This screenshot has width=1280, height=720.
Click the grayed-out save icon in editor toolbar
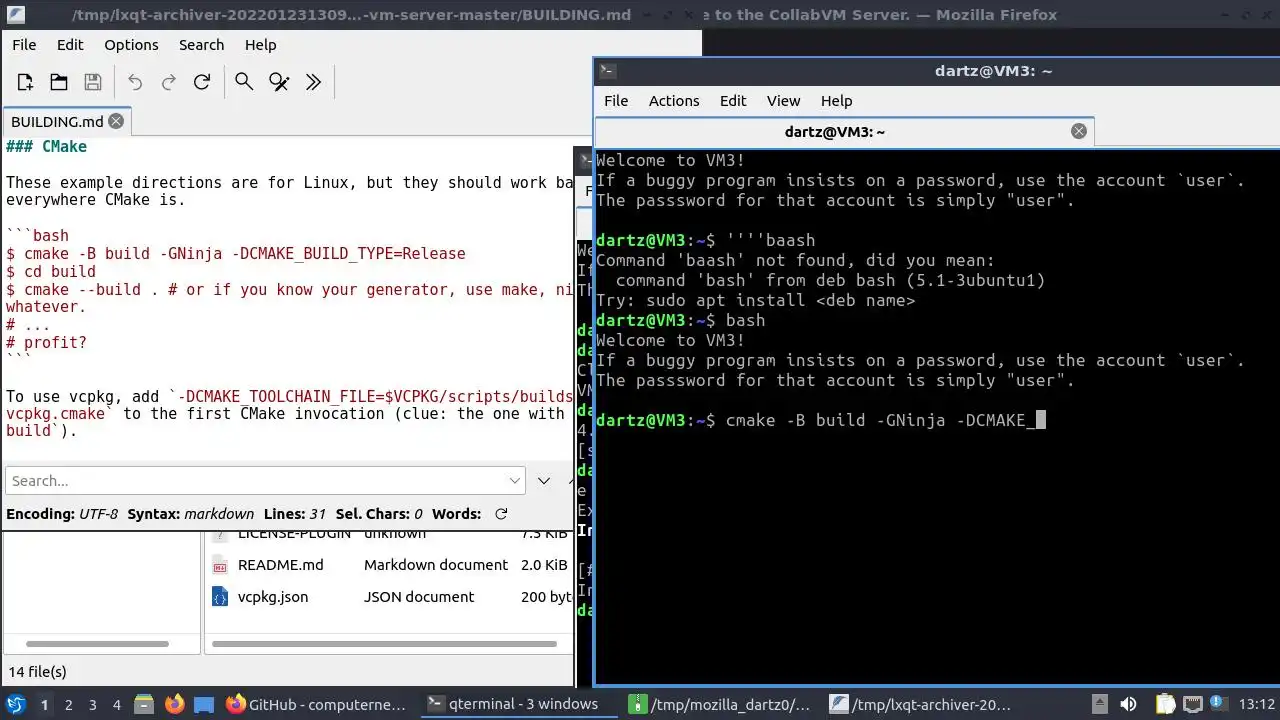pyautogui.click(x=93, y=82)
